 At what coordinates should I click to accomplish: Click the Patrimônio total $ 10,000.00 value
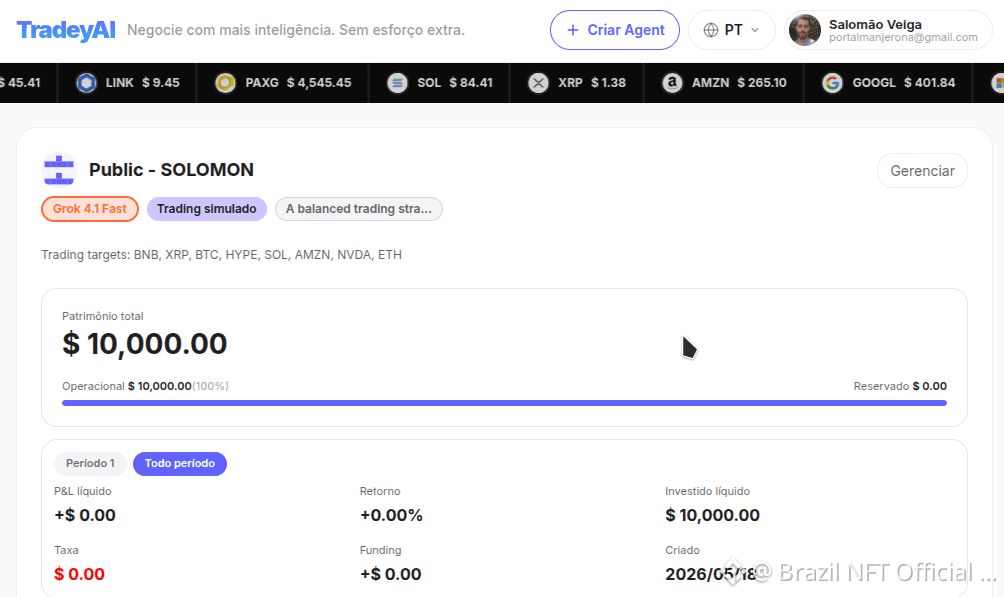145,344
